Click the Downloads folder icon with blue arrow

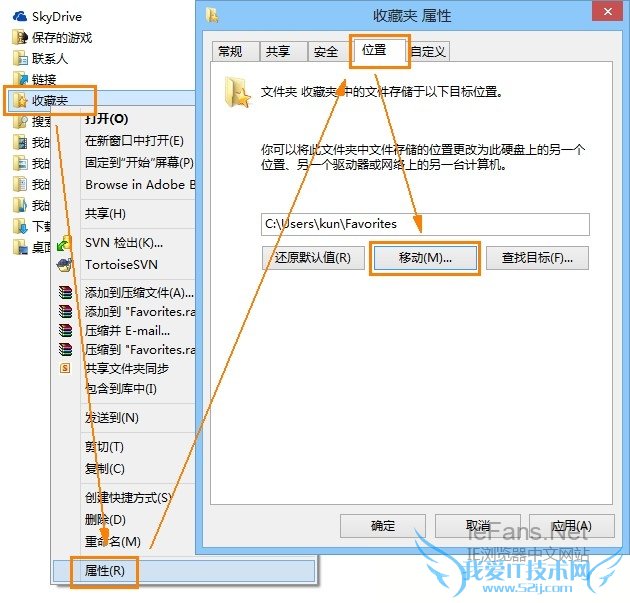click(20, 226)
